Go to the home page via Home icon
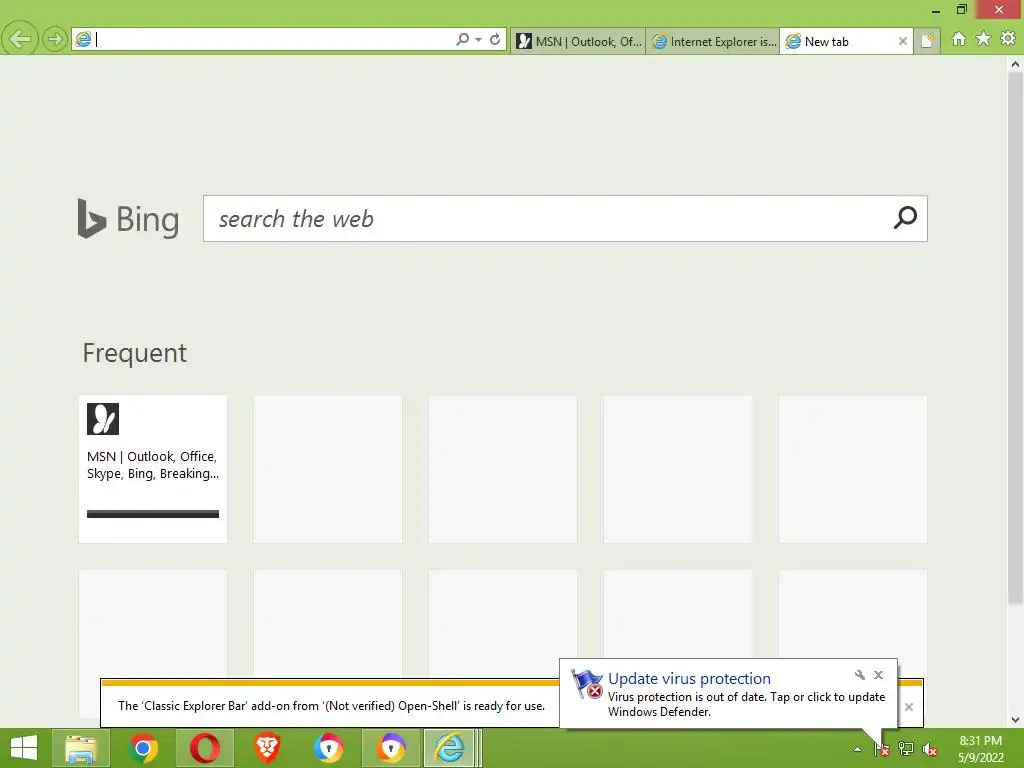 (x=959, y=39)
